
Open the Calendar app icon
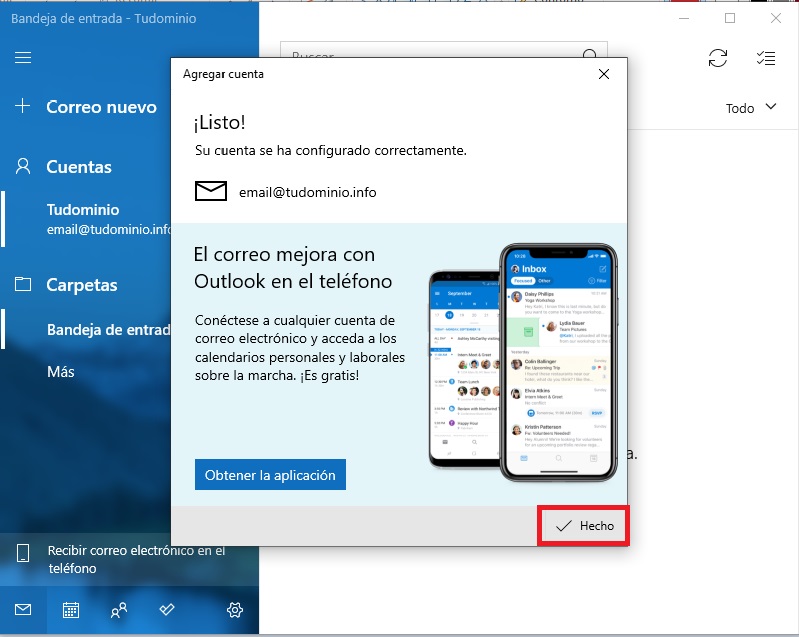tap(70, 610)
